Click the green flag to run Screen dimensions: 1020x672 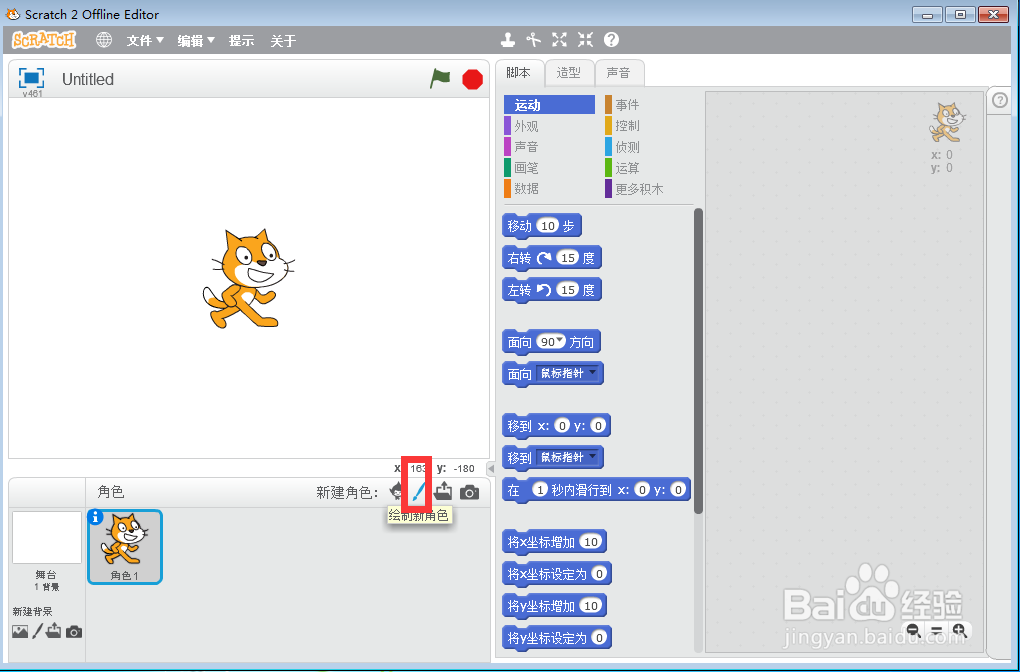coord(440,79)
